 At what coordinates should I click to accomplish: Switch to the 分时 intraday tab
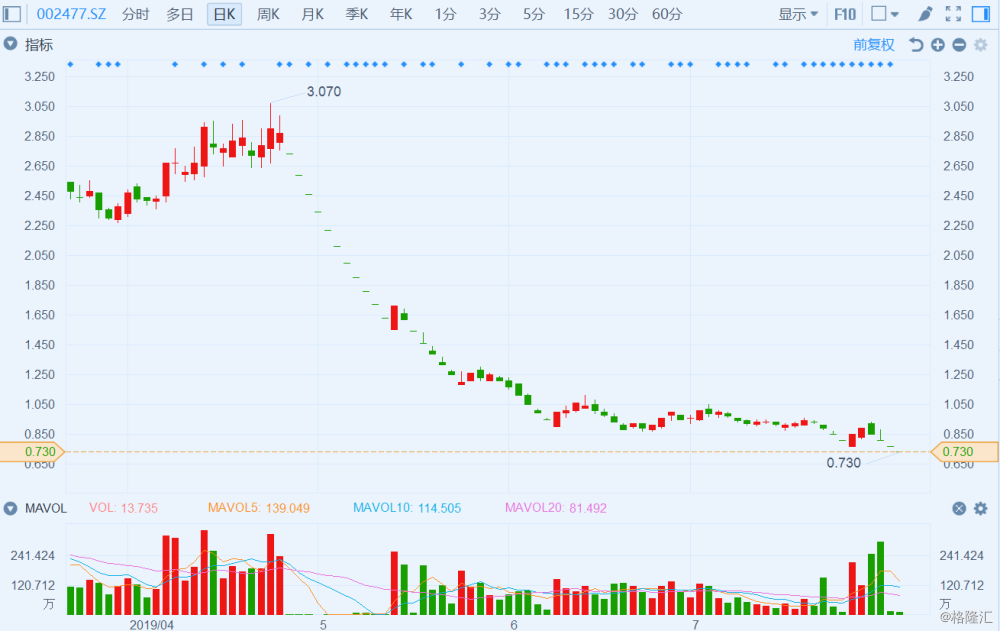coord(135,14)
